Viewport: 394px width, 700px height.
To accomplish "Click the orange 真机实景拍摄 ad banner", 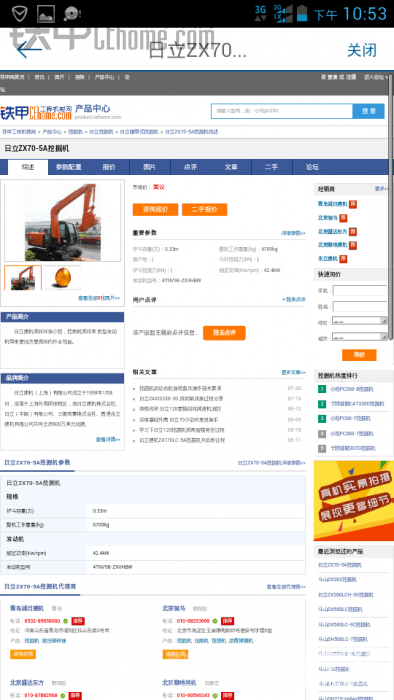I will pyautogui.click(x=354, y=500).
